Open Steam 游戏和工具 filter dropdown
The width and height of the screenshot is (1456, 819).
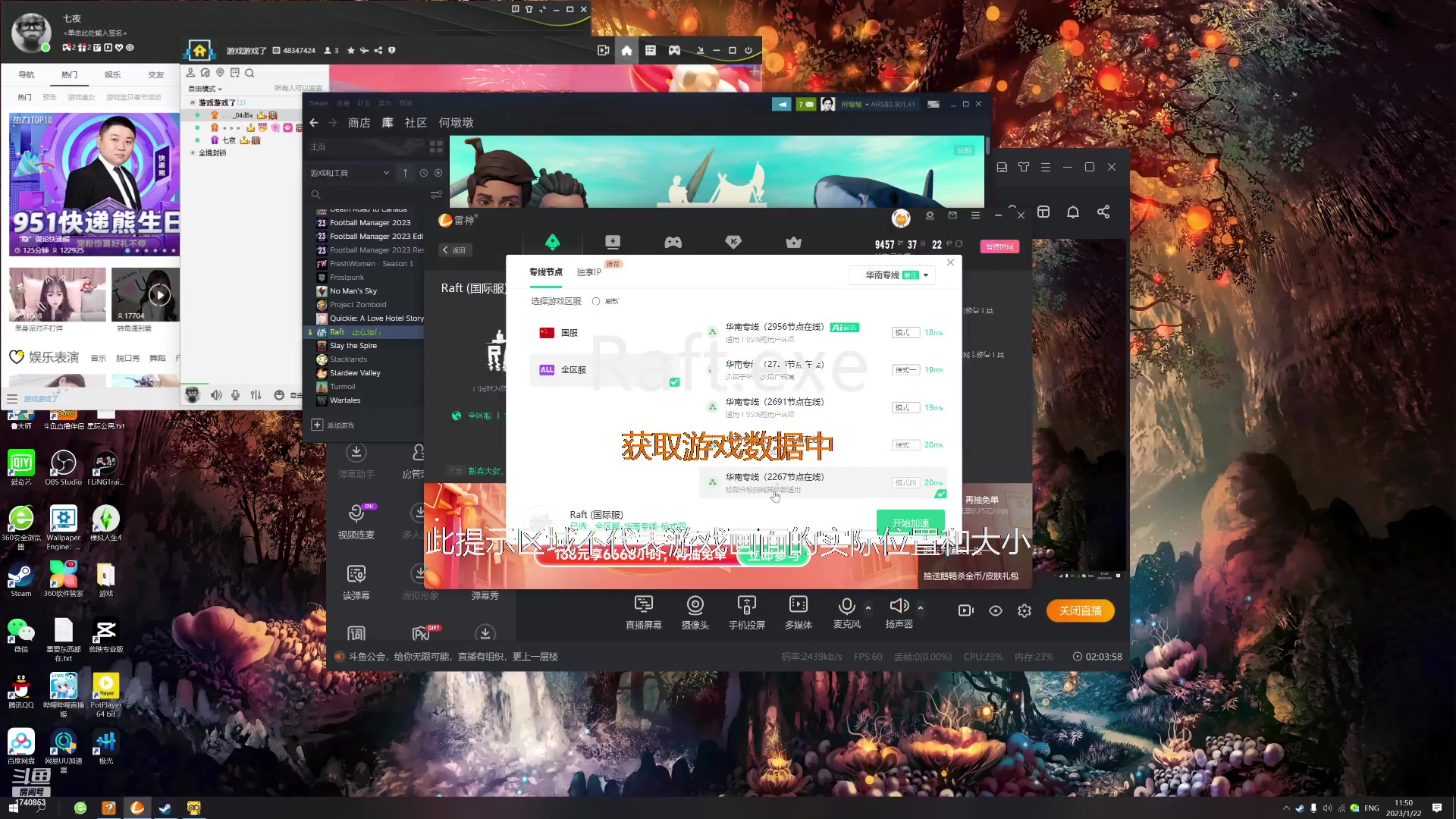350,173
